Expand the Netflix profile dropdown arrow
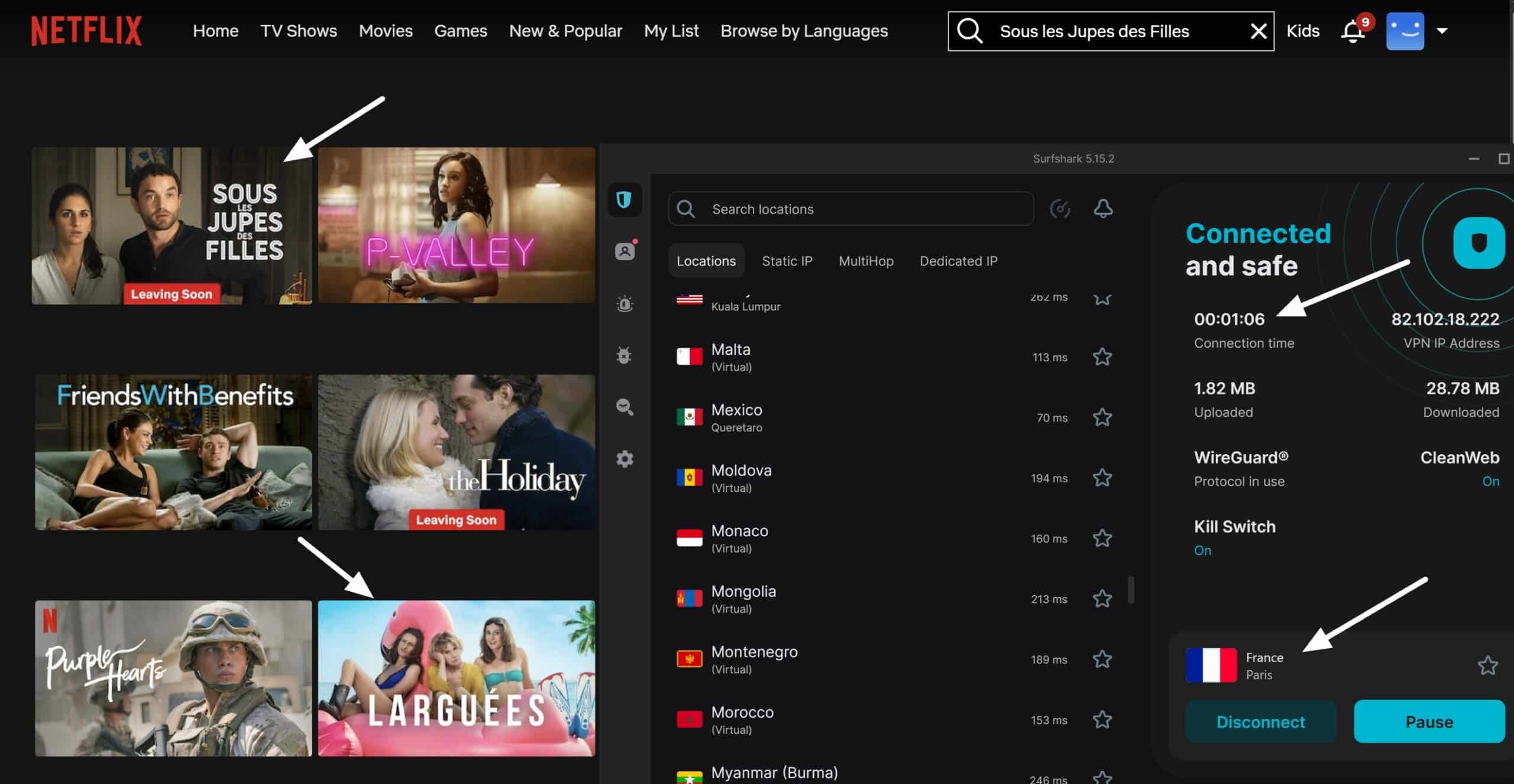Screen dimensions: 1514x784 click(1442, 31)
